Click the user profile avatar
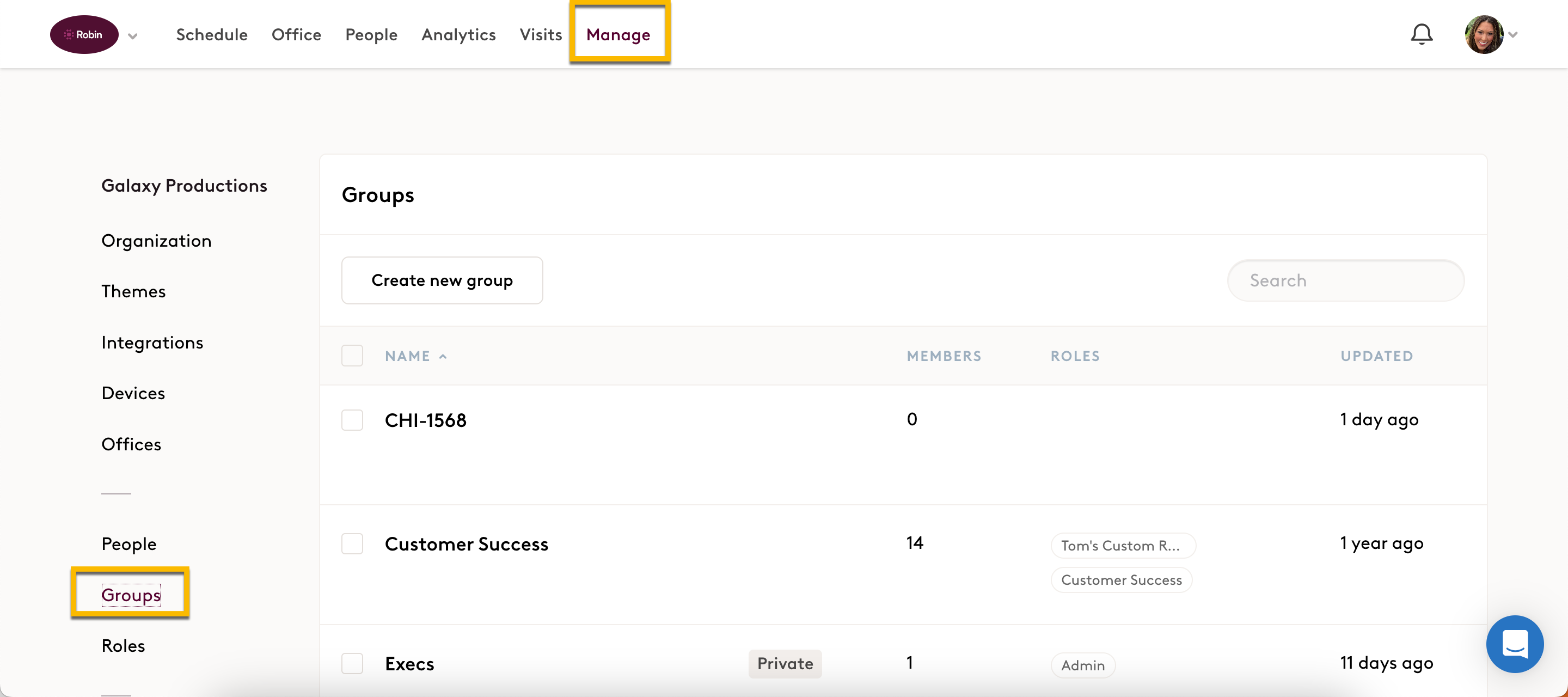1568x697 pixels. pyautogui.click(x=1484, y=35)
